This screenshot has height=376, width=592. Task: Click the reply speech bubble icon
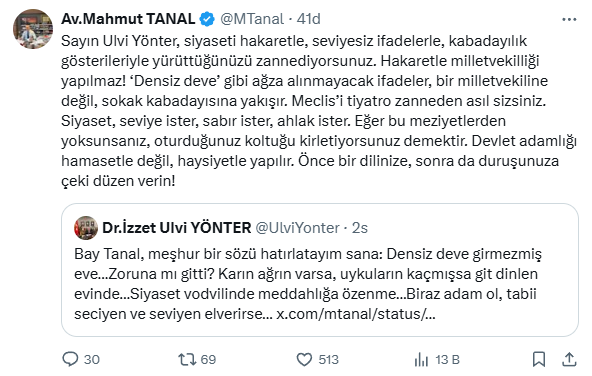coord(70,359)
